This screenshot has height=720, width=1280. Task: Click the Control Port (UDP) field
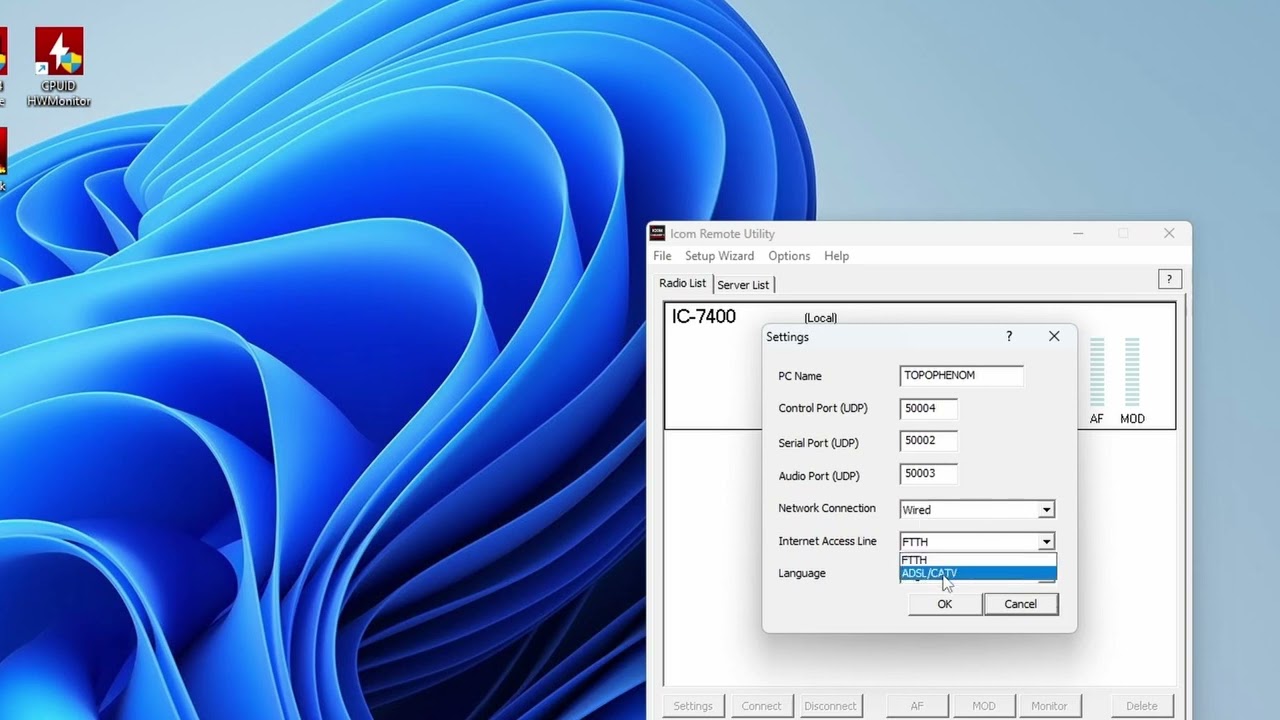tap(928, 408)
